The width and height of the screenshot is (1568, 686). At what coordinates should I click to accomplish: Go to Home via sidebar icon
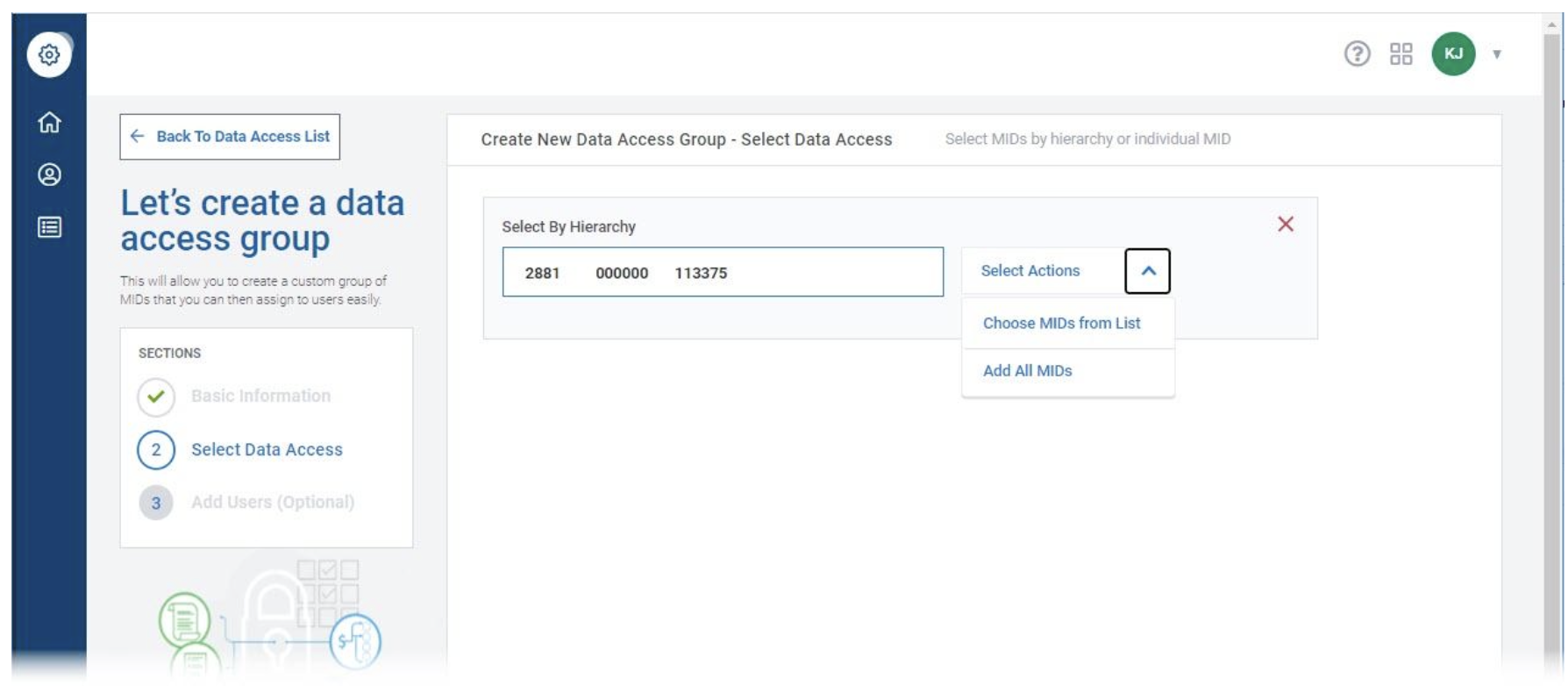49,123
